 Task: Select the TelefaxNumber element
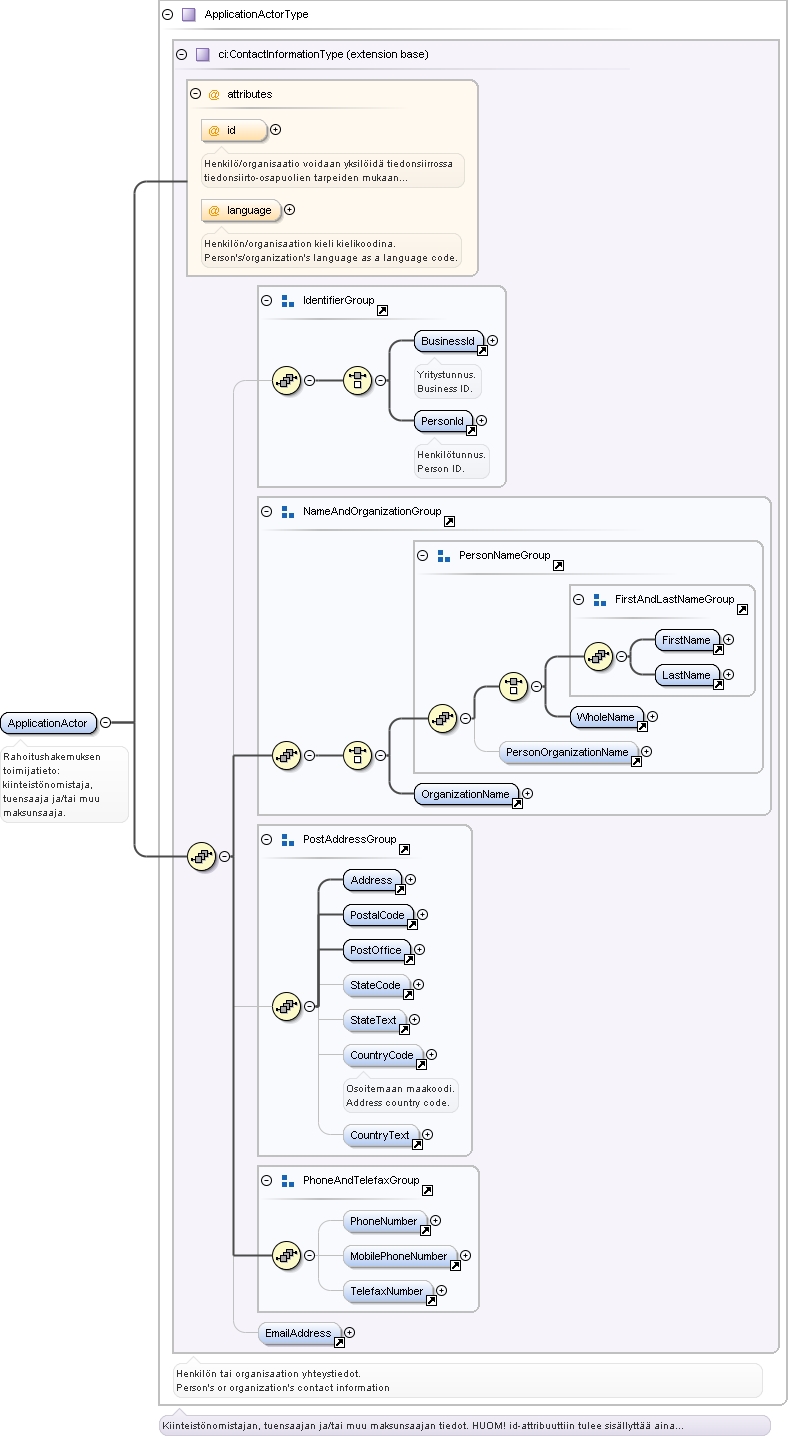coord(388,1291)
